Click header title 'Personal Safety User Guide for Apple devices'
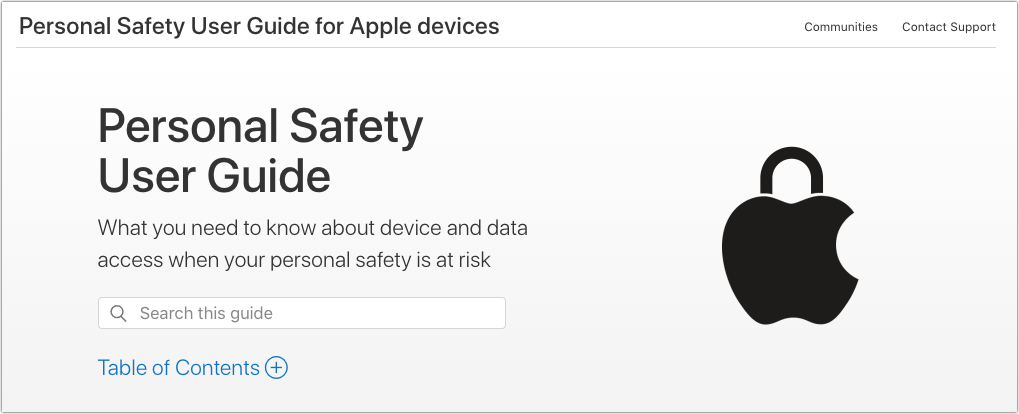This screenshot has width=1019, height=414. click(x=259, y=26)
